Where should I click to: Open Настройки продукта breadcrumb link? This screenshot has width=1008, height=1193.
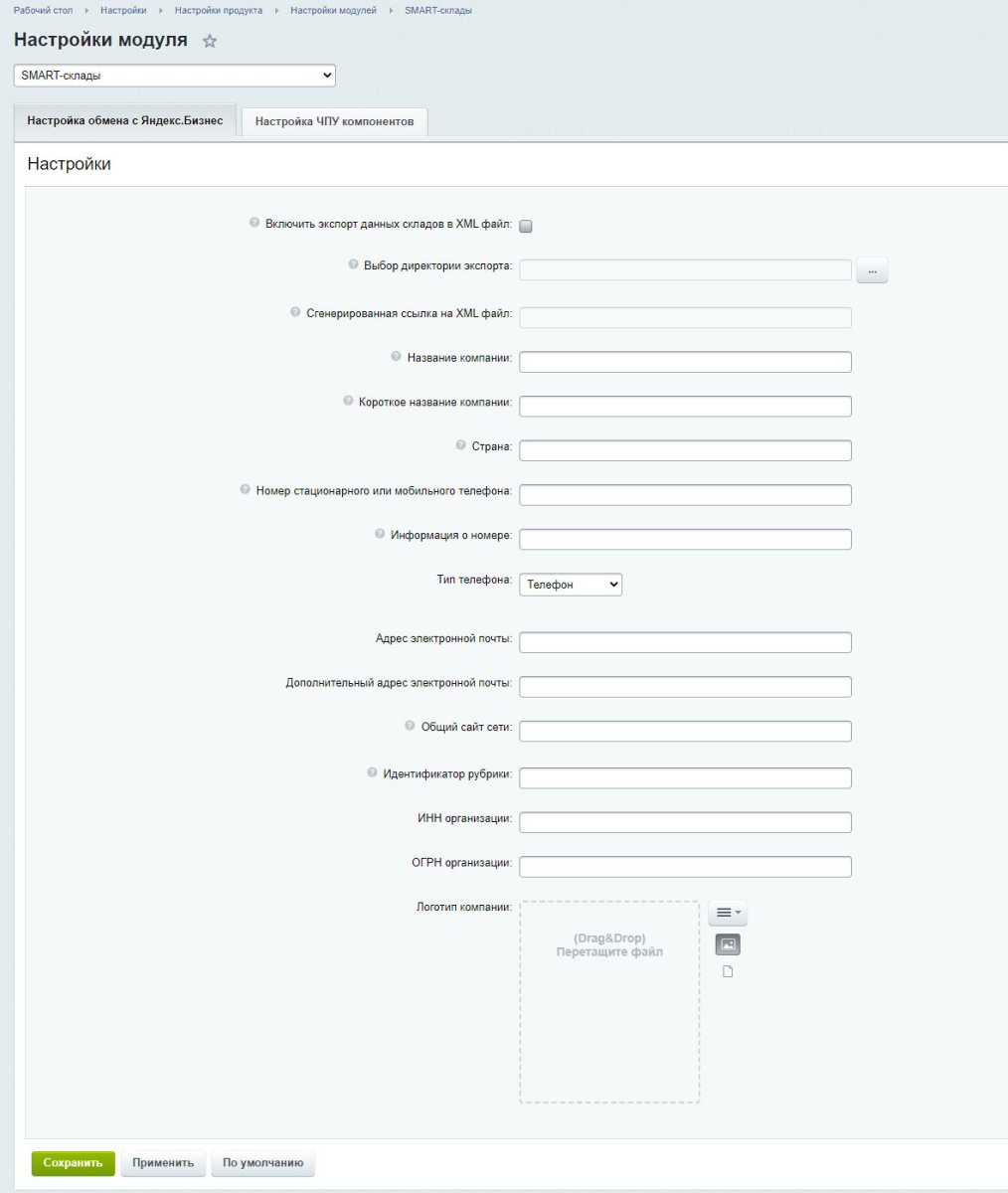pyautogui.click(x=219, y=10)
